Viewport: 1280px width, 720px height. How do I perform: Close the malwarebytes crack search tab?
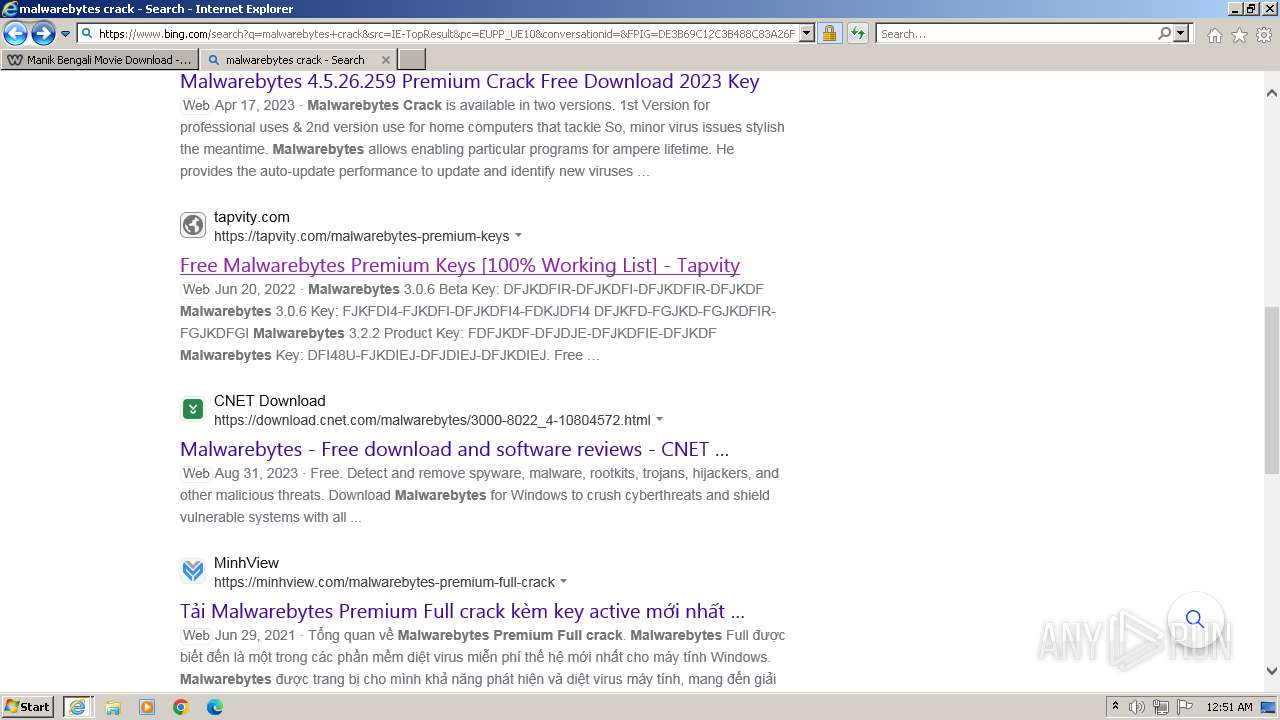coord(386,60)
